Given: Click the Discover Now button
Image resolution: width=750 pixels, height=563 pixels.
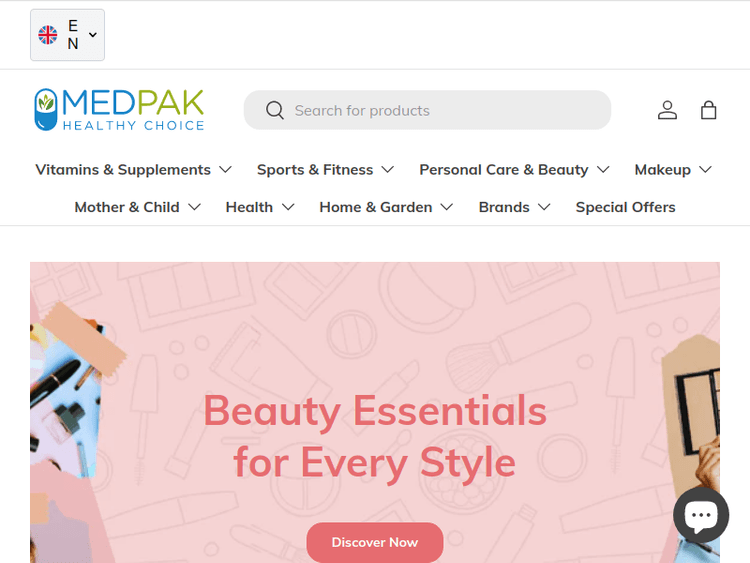Looking at the screenshot, I should (375, 542).
